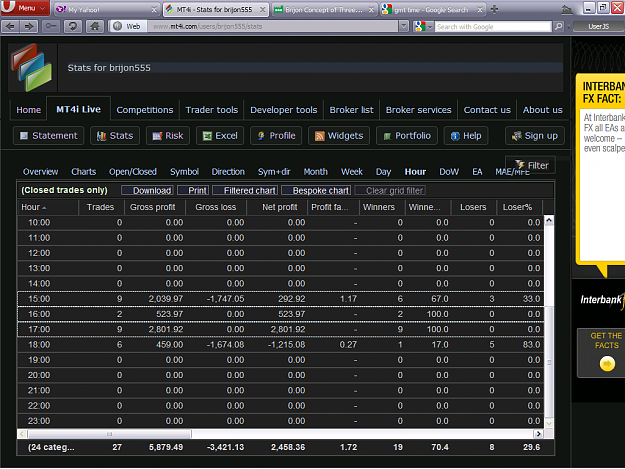Screen dimensions: 625x469
Task: Switch to the Open/Closed stats tab
Action: click(133, 172)
